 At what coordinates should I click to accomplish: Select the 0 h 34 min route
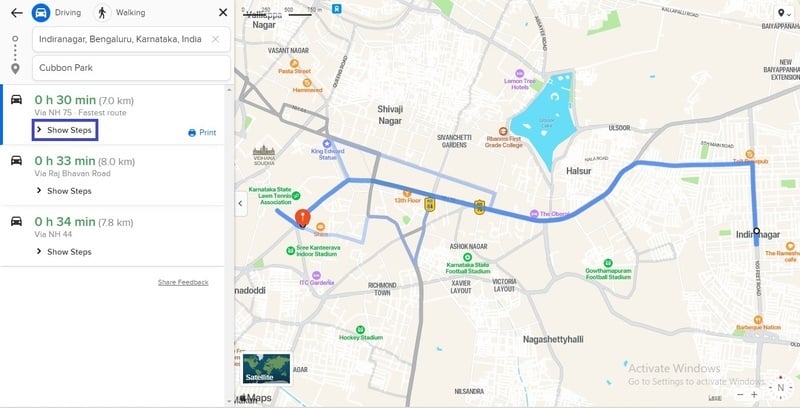click(112, 236)
